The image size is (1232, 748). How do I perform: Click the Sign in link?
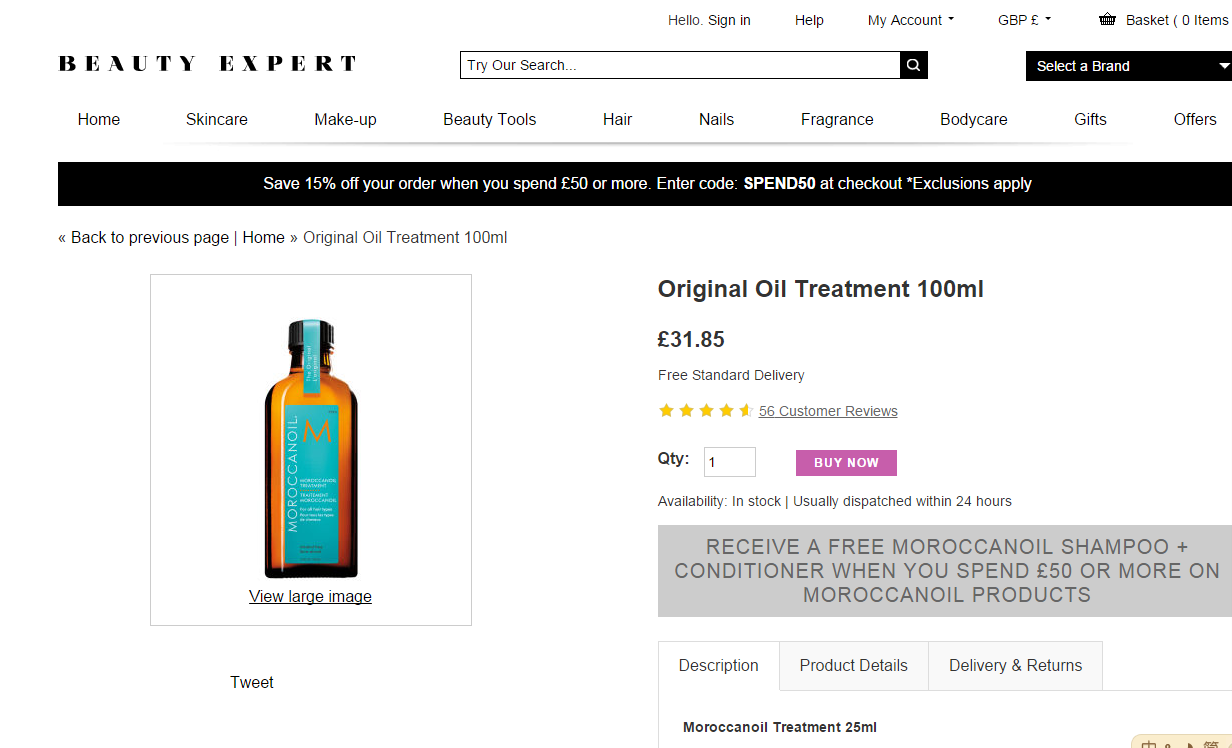pyautogui.click(x=729, y=20)
